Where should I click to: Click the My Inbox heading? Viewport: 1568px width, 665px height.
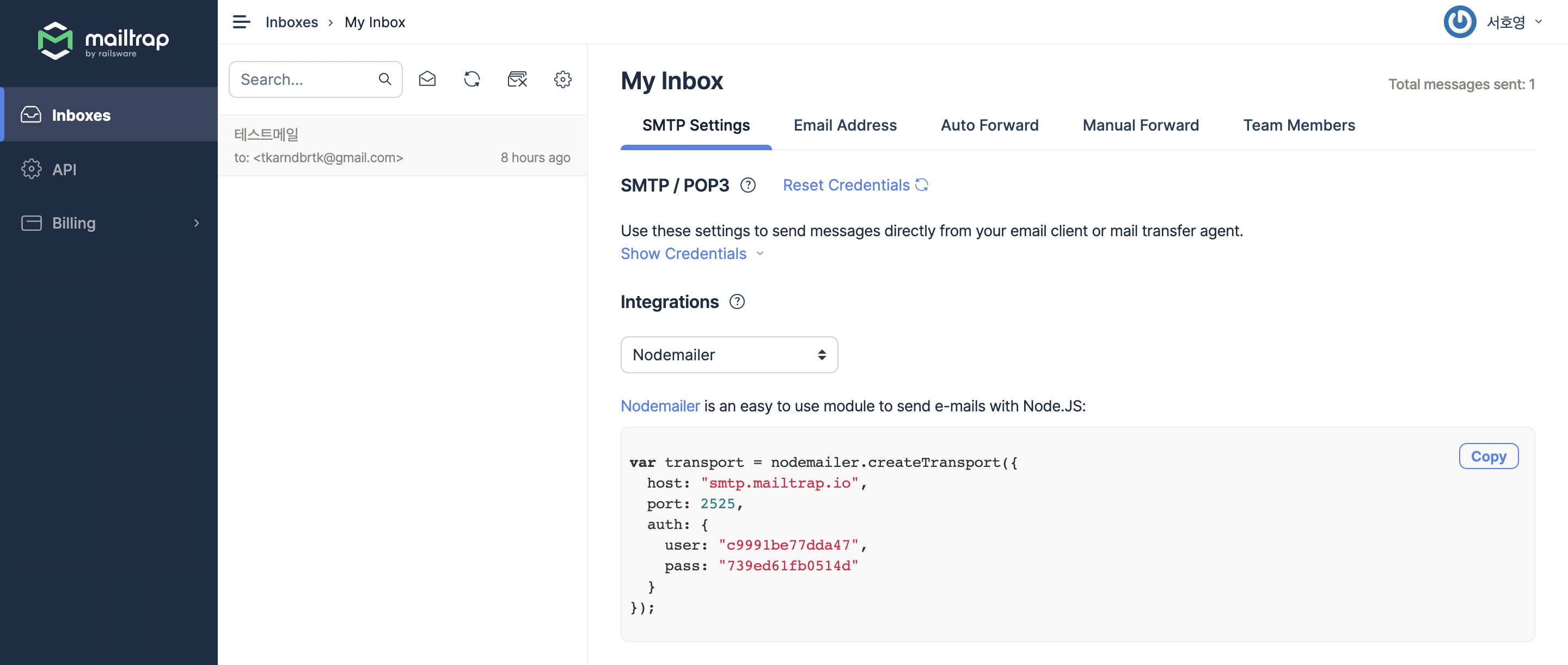pos(671,81)
